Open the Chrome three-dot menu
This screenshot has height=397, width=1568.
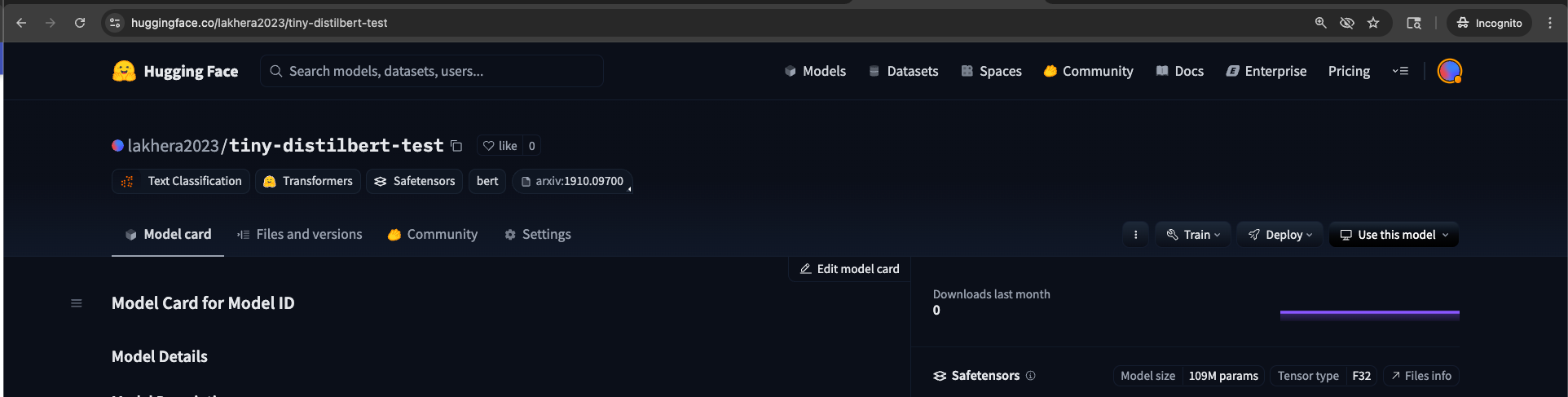pyautogui.click(x=1550, y=23)
